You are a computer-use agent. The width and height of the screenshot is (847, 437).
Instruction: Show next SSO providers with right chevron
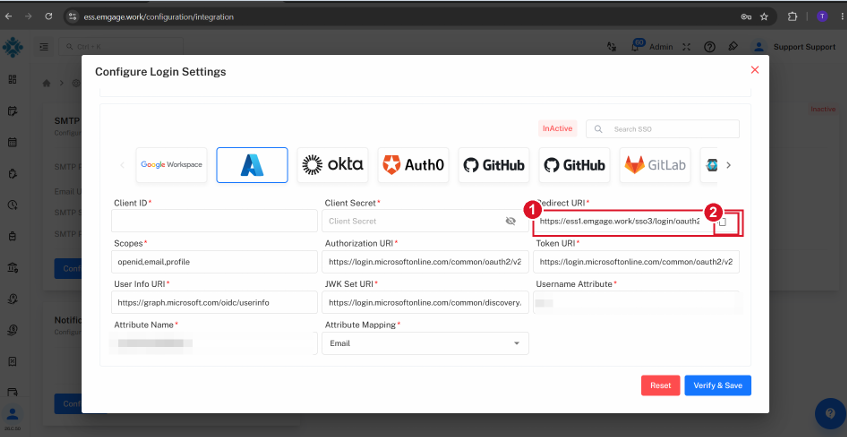click(728, 165)
